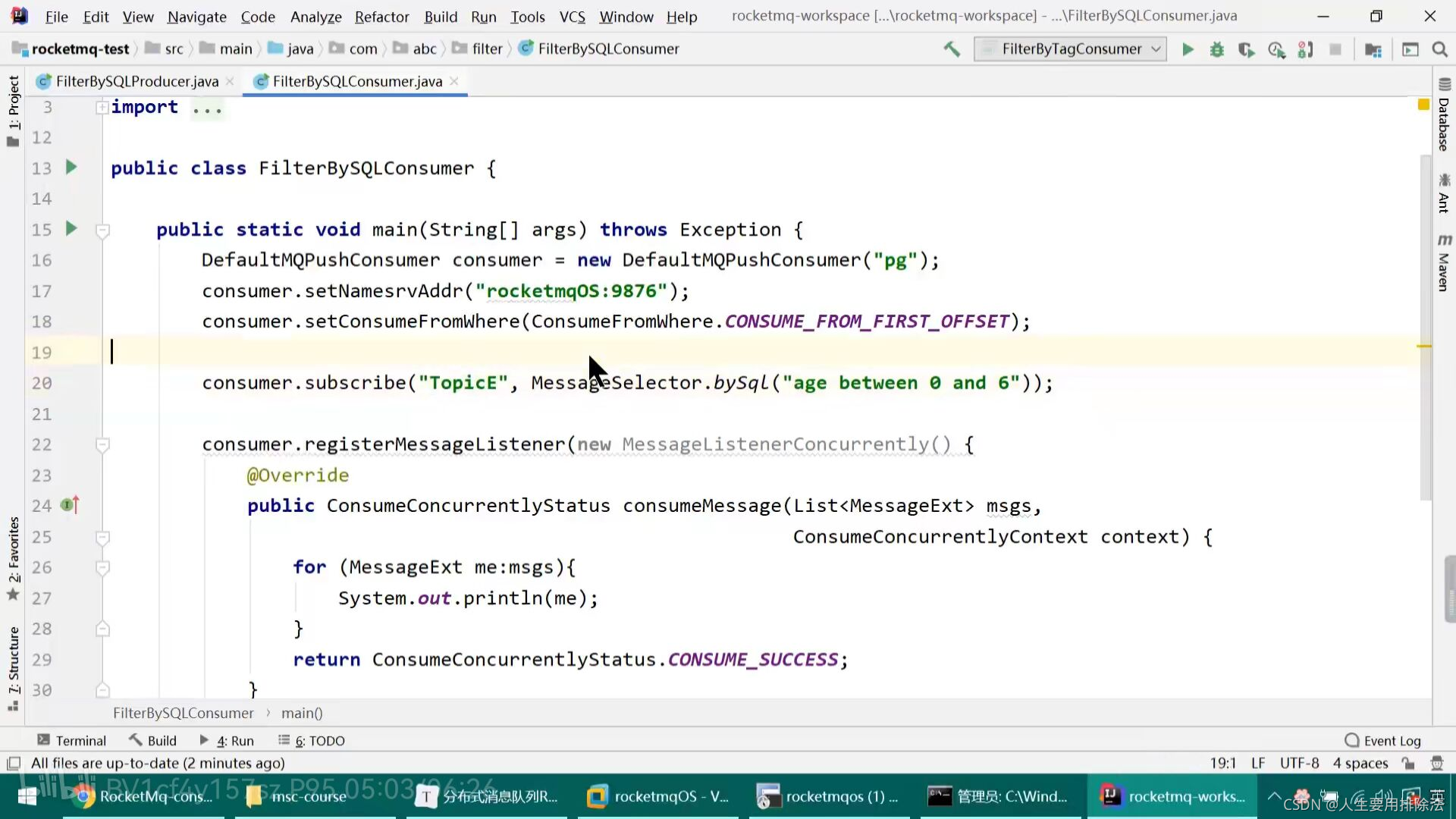Viewport: 1456px width, 819px height.
Task: Click rocketmq-test breadcrumb in navigation bar
Action: tap(72, 49)
